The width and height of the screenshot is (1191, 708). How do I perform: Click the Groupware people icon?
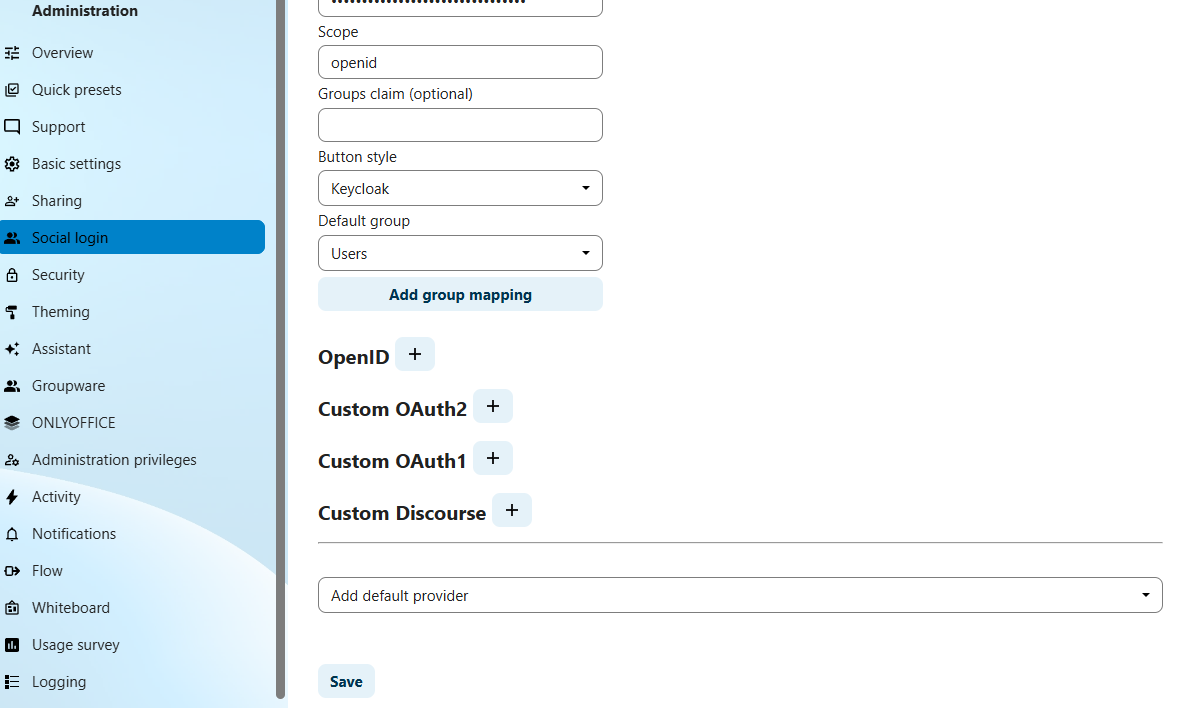tap(12, 386)
